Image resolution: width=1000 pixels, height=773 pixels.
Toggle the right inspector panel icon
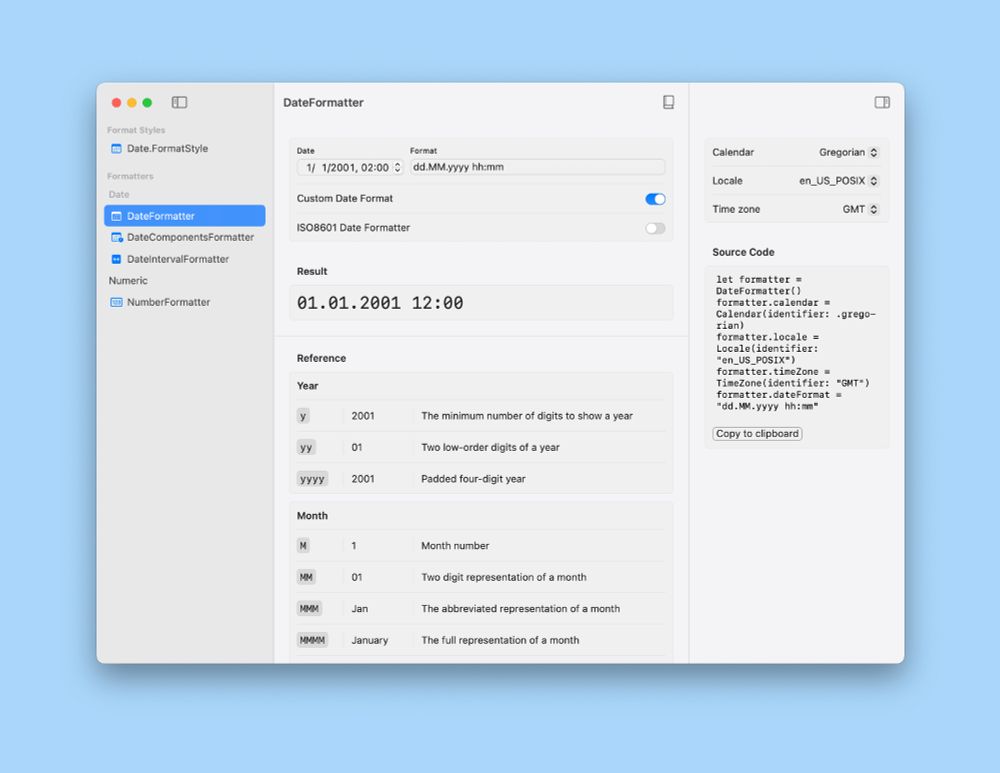(882, 102)
